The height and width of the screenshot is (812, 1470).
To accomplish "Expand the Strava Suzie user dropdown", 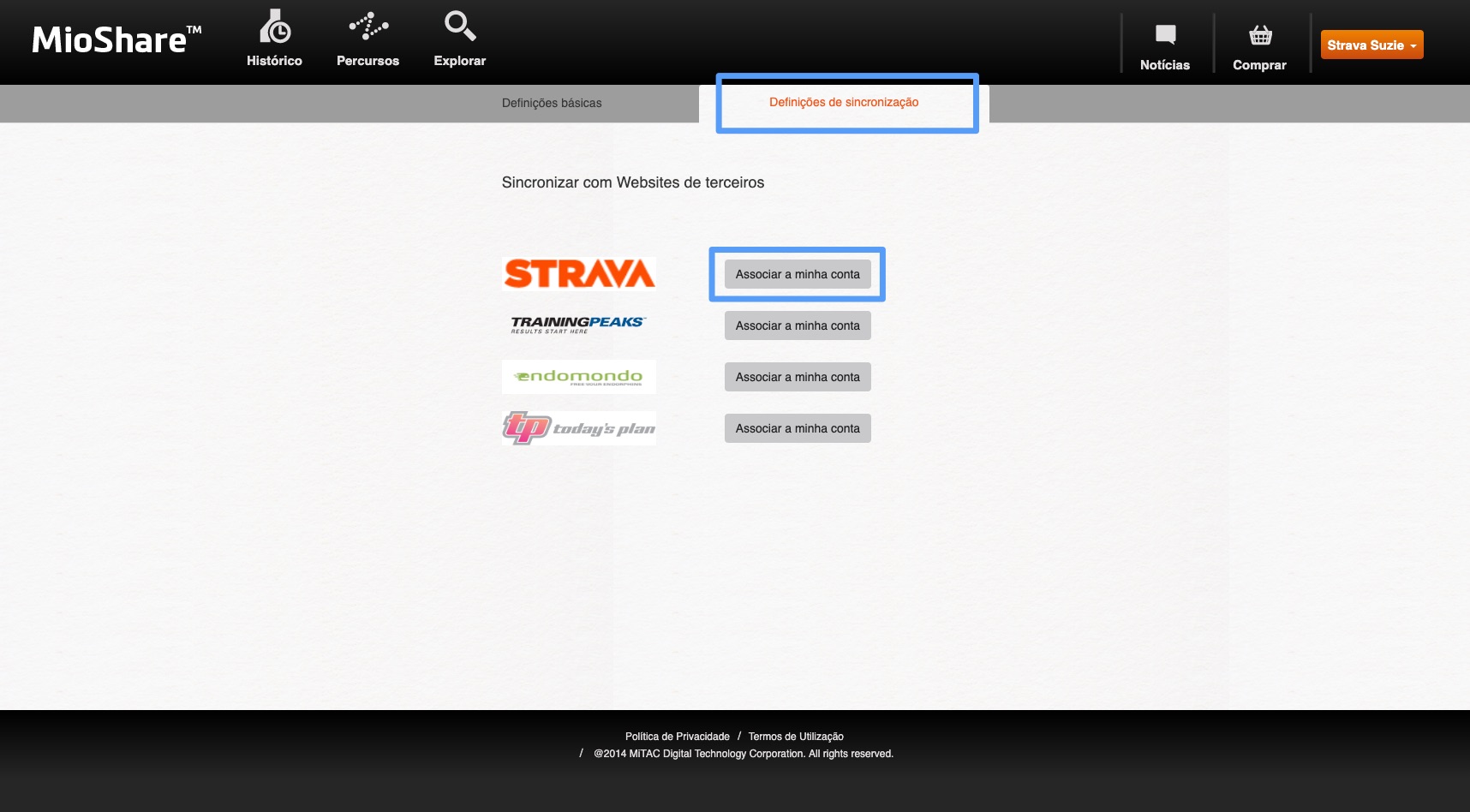I will point(1372,45).
